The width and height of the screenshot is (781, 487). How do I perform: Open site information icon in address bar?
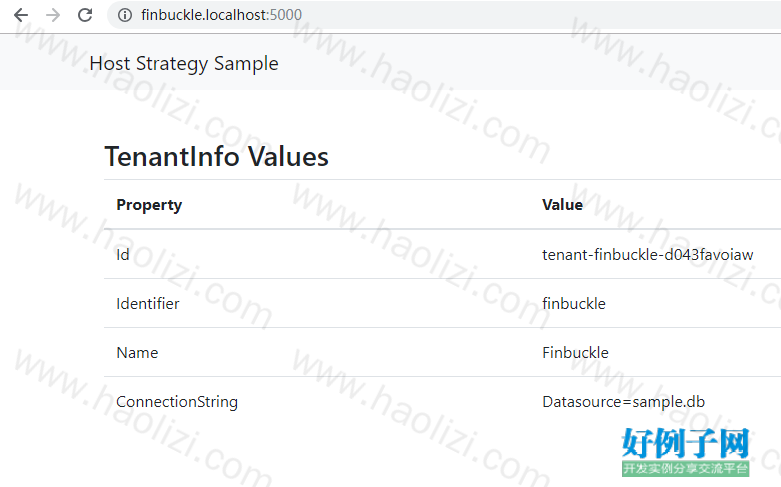coord(125,15)
